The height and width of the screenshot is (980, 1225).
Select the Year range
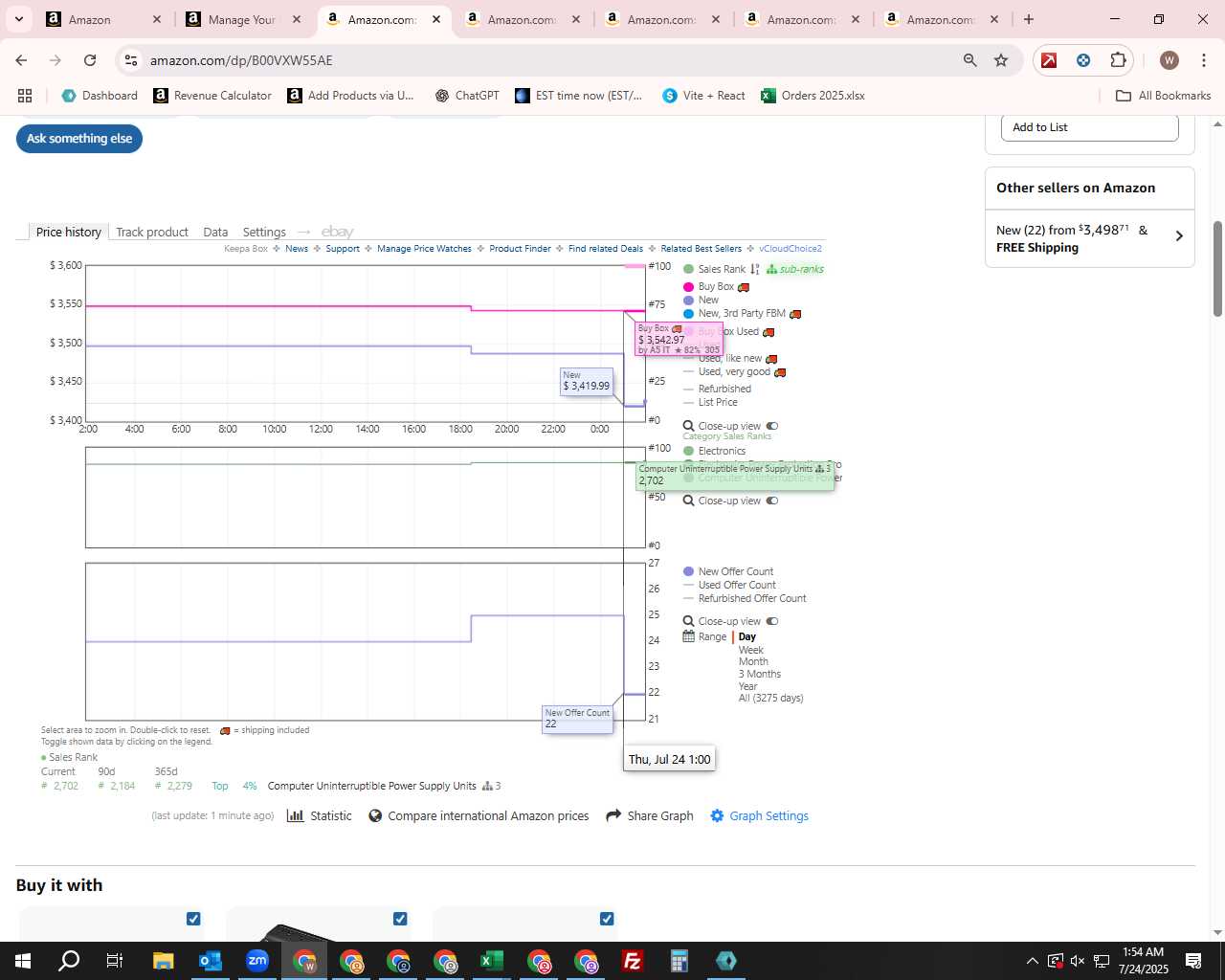[x=748, y=686]
